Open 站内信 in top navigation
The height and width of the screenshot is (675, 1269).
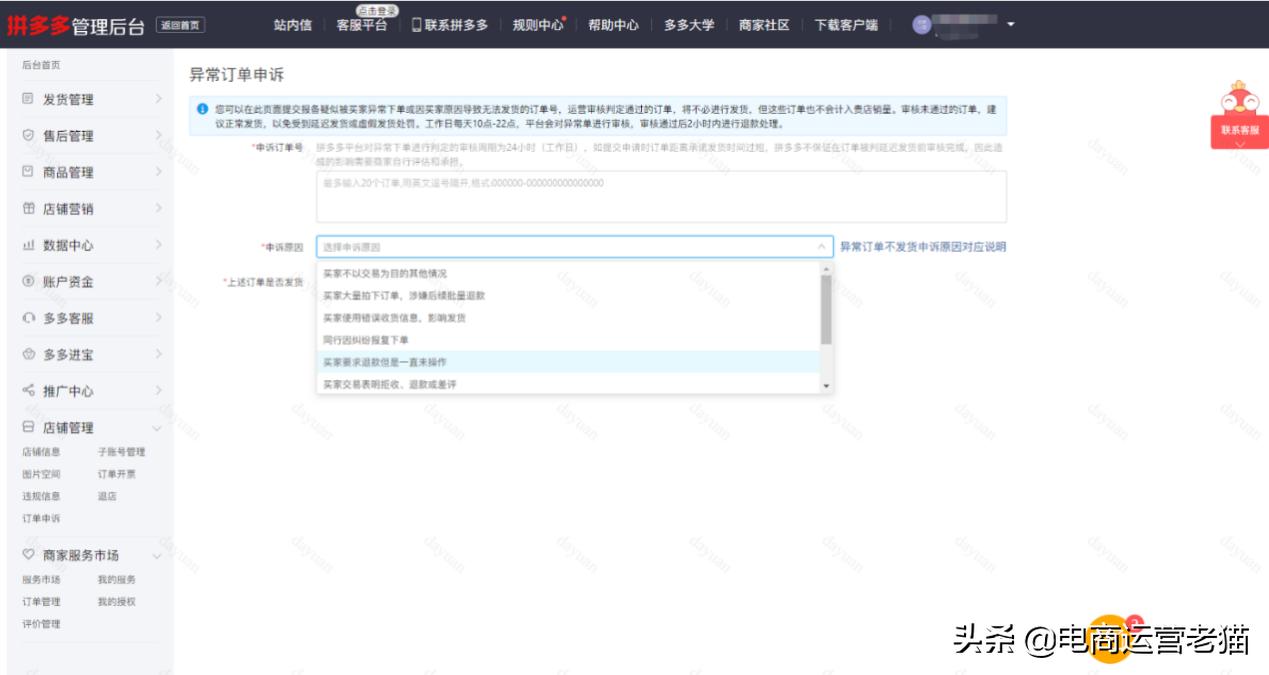tap(292, 25)
